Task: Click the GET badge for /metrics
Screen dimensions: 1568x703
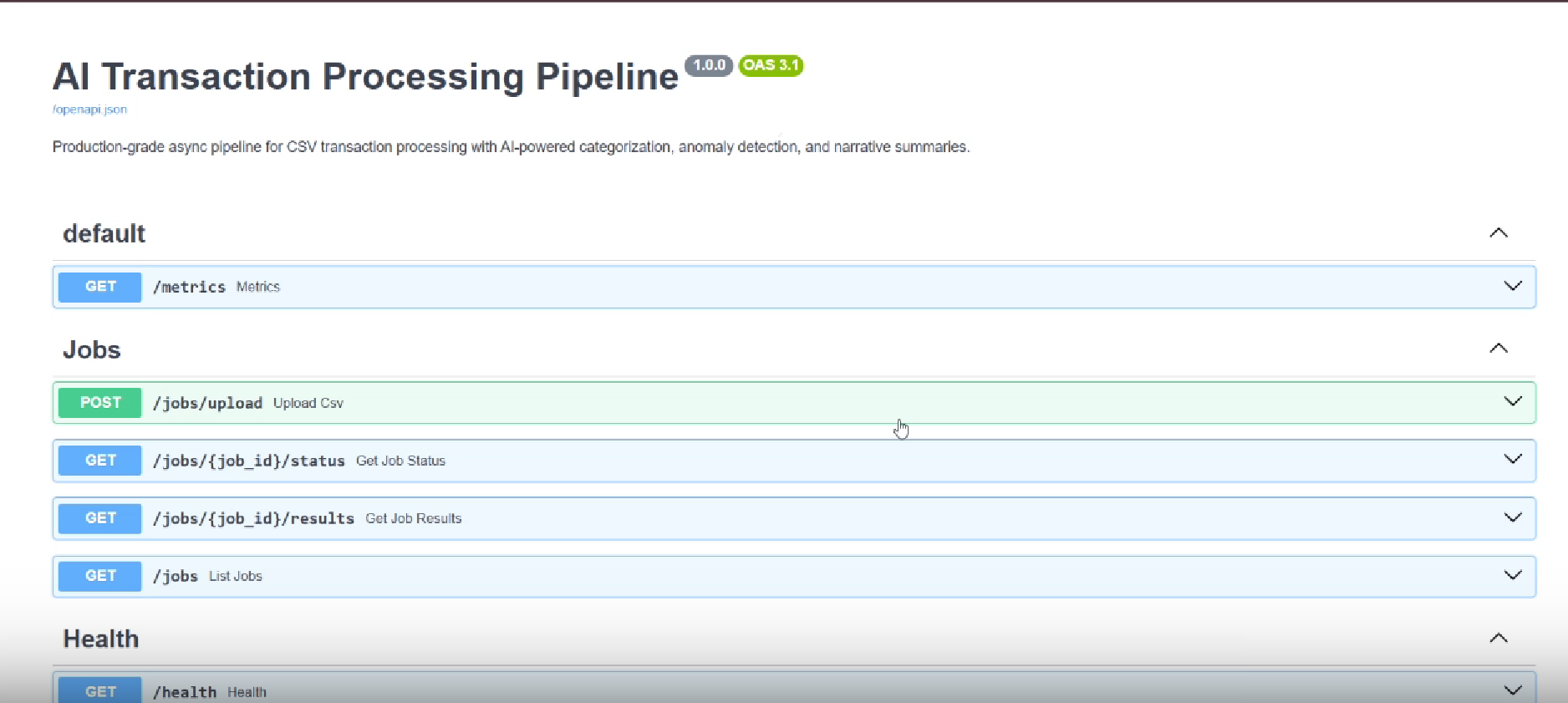Action: point(100,287)
